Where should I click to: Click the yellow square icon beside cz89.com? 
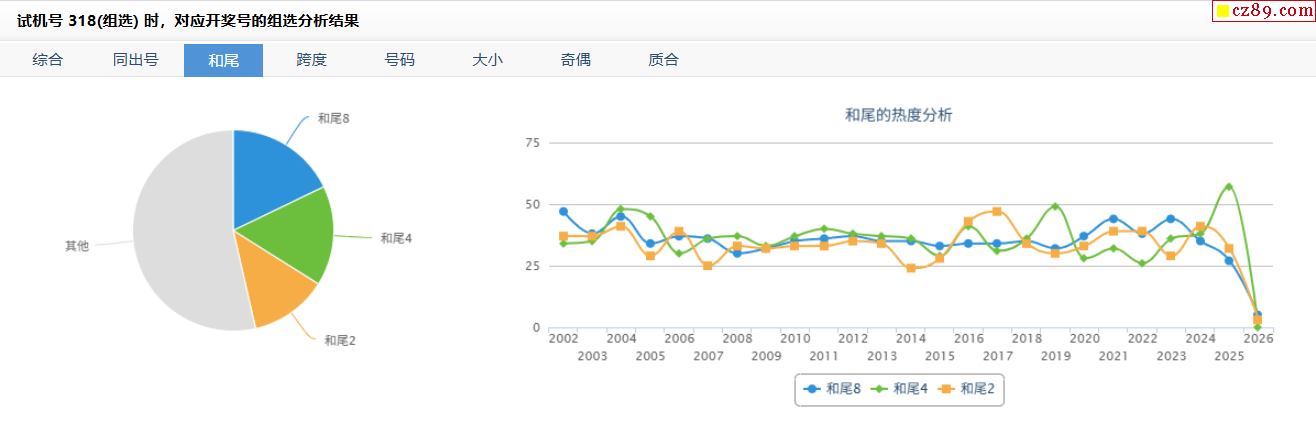1222,11
